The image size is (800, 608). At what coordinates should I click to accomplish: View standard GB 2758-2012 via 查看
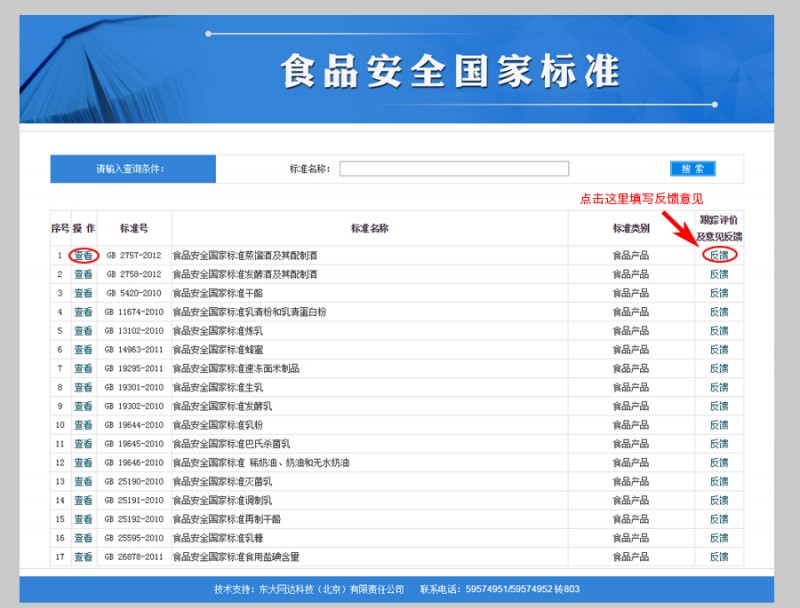point(83,274)
